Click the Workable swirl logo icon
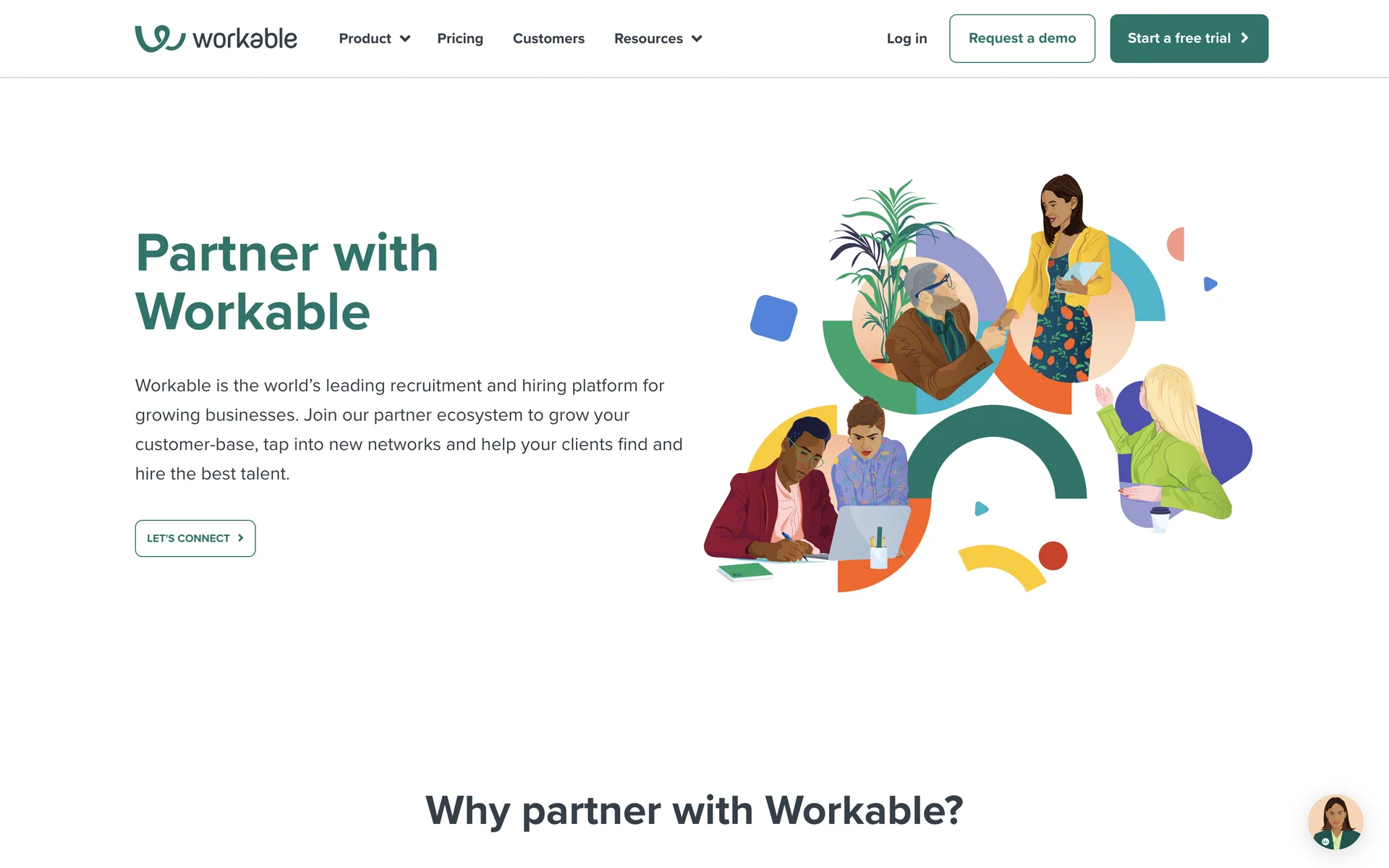 point(160,38)
